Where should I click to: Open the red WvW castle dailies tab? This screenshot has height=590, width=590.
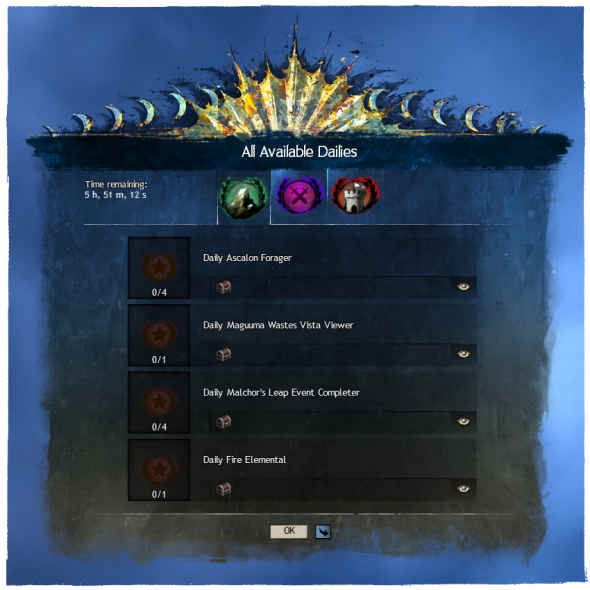click(x=356, y=195)
